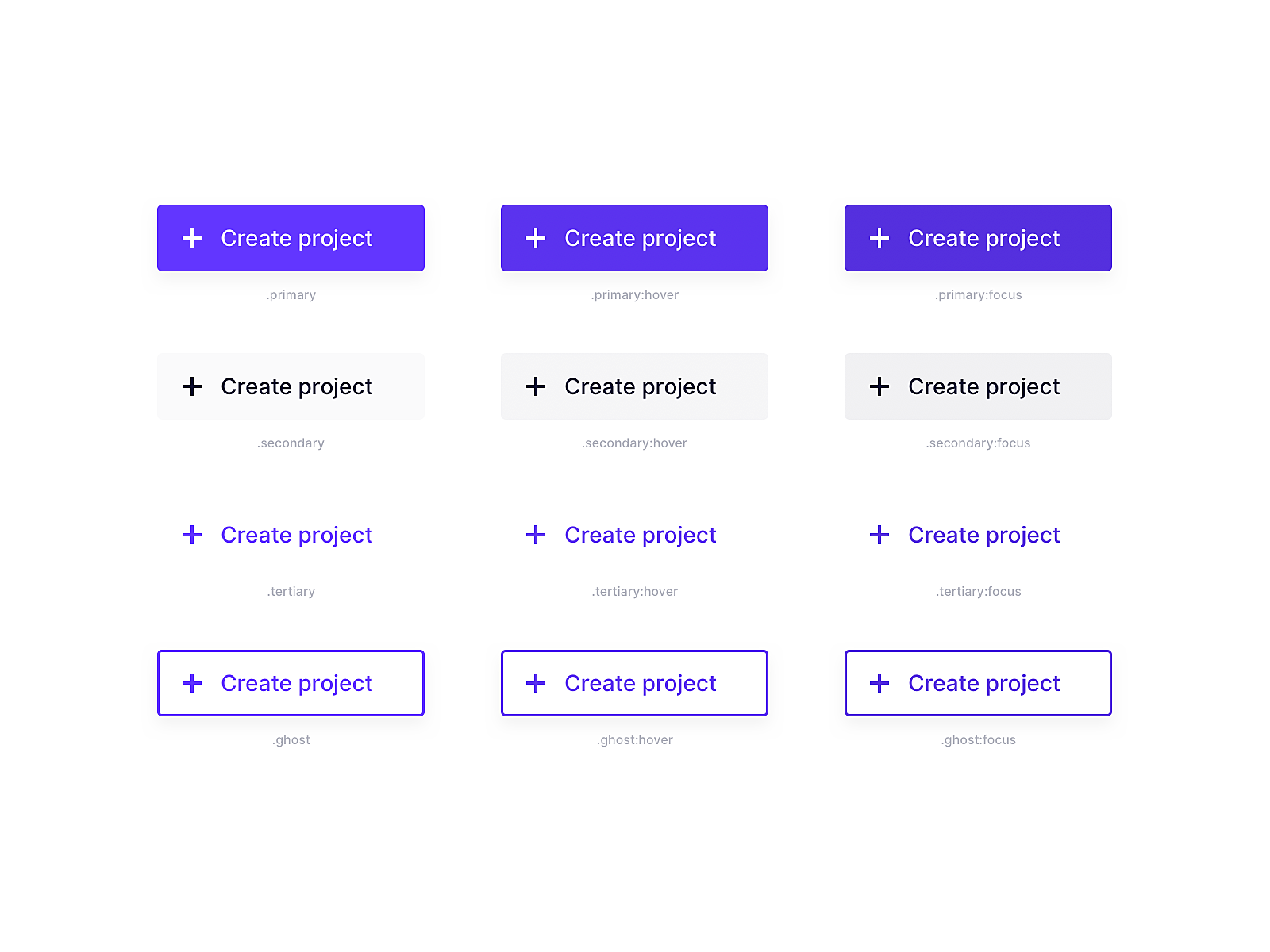Click the .tertiary:focus Create project text link
The height and width of the screenshot is (952, 1270).
click(x=983, y=535)
